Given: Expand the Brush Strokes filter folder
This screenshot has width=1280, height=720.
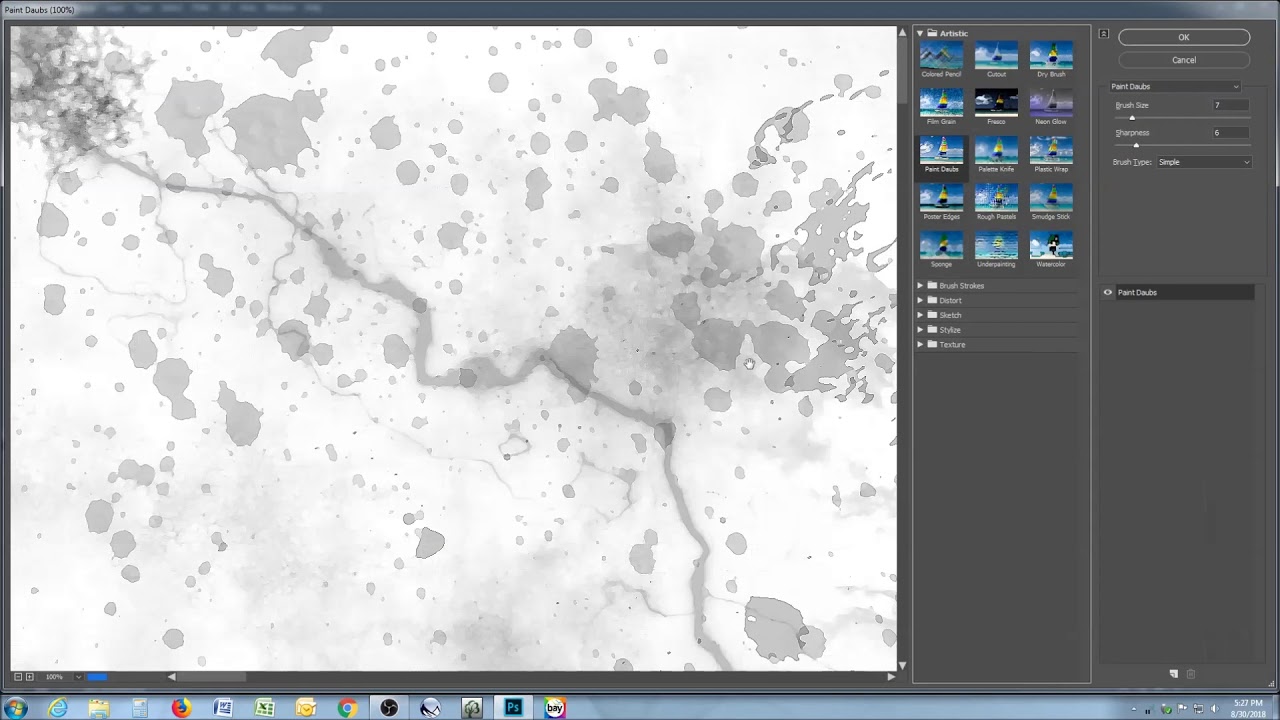Looking at the screenshot, I should point(920,286).
